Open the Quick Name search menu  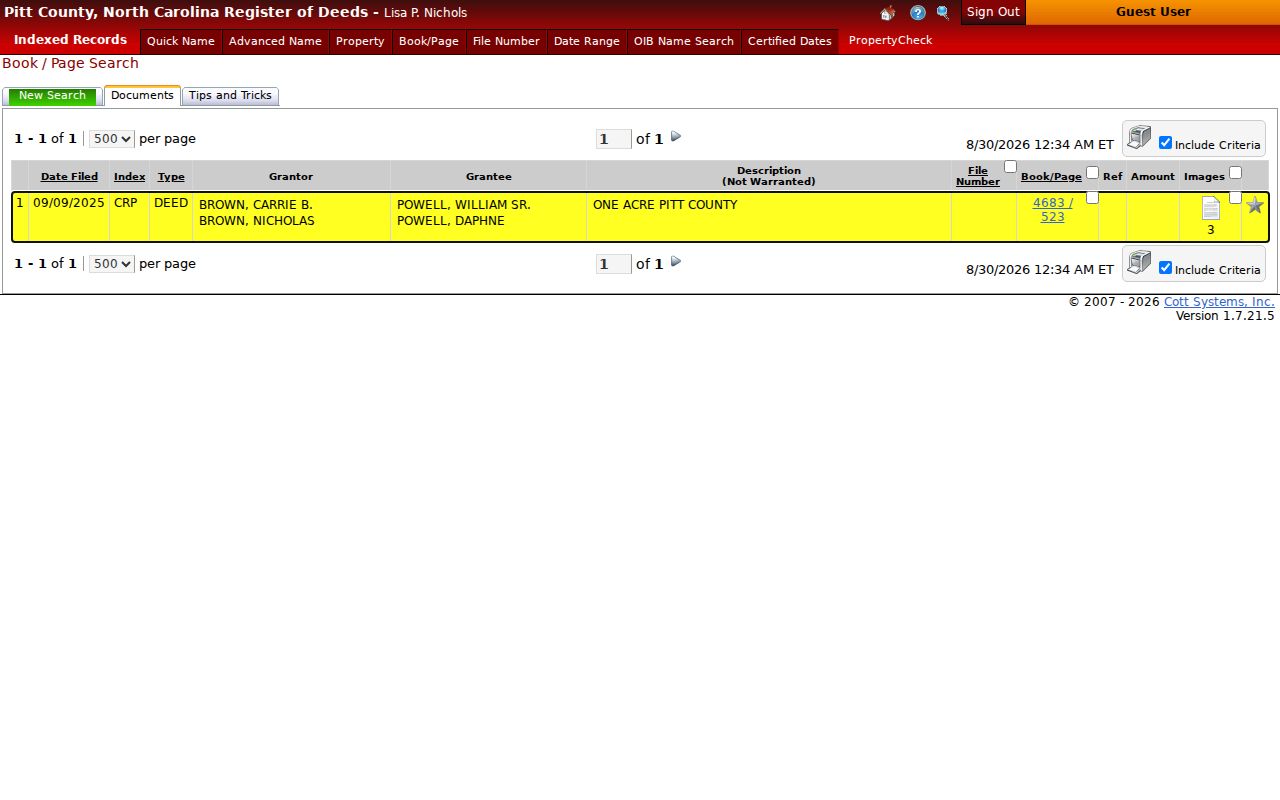click(181, 41)
